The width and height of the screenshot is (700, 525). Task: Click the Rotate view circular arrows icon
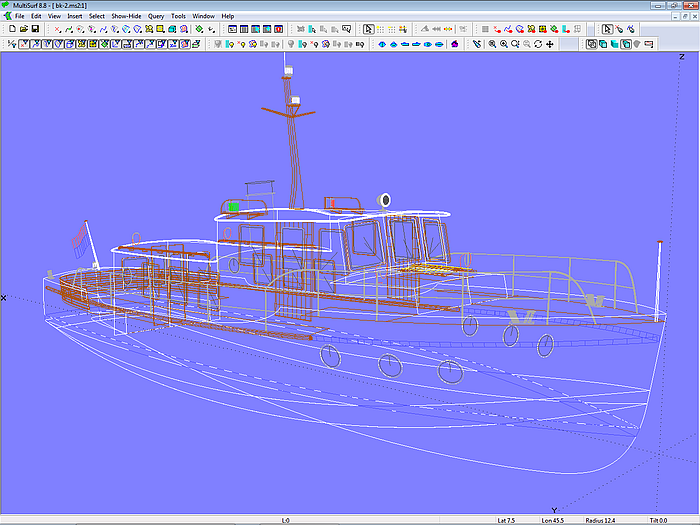pos(538,44)
